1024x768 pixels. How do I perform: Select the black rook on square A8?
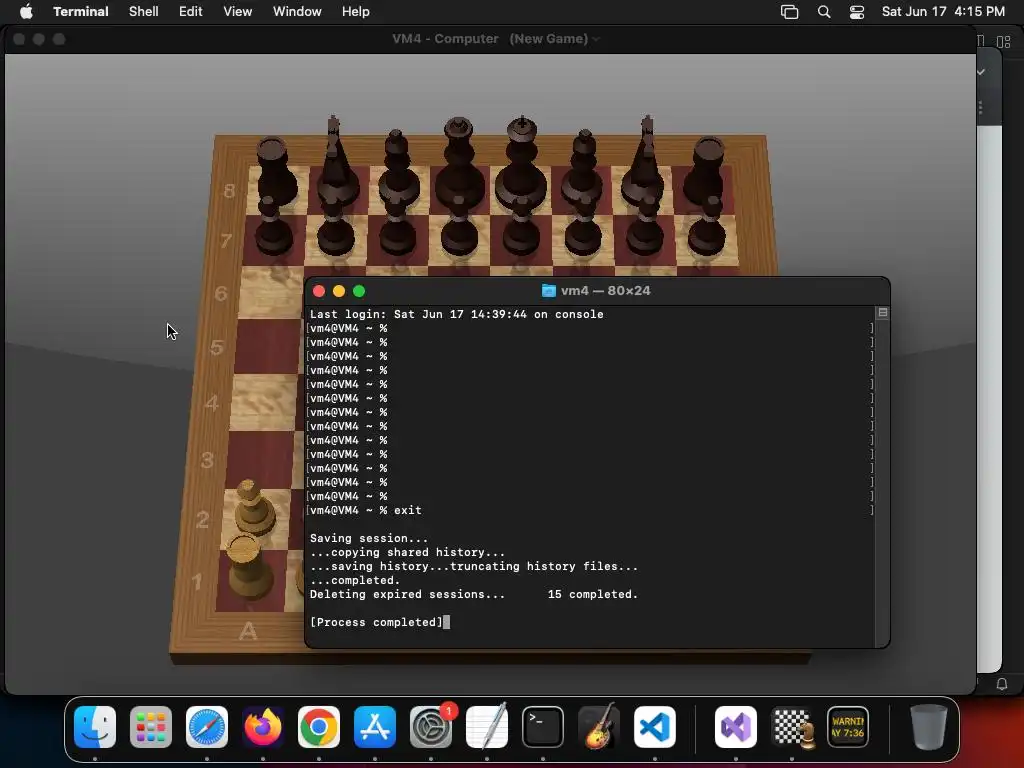coord(275,171)
